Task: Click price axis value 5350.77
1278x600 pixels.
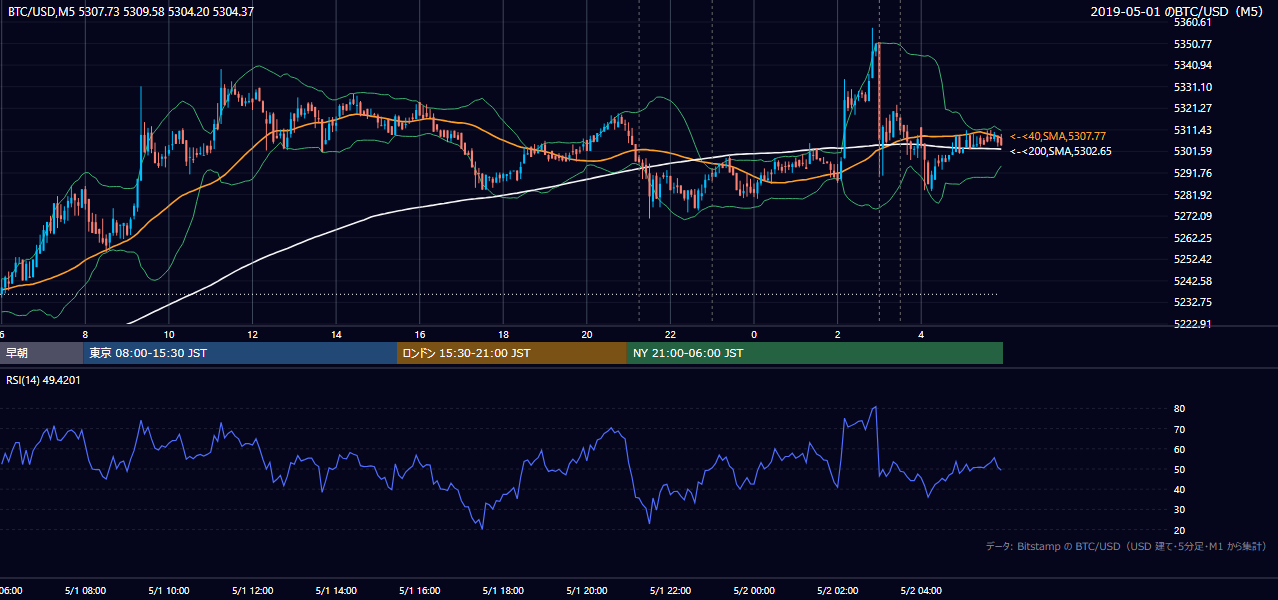Action: (1194, 44)
